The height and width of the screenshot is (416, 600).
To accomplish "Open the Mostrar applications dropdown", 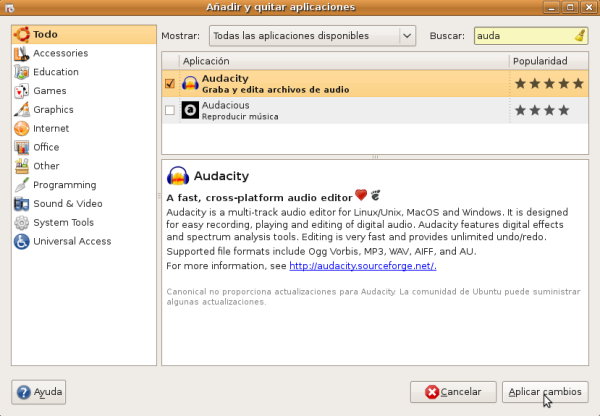I will [x=312, y=36].
